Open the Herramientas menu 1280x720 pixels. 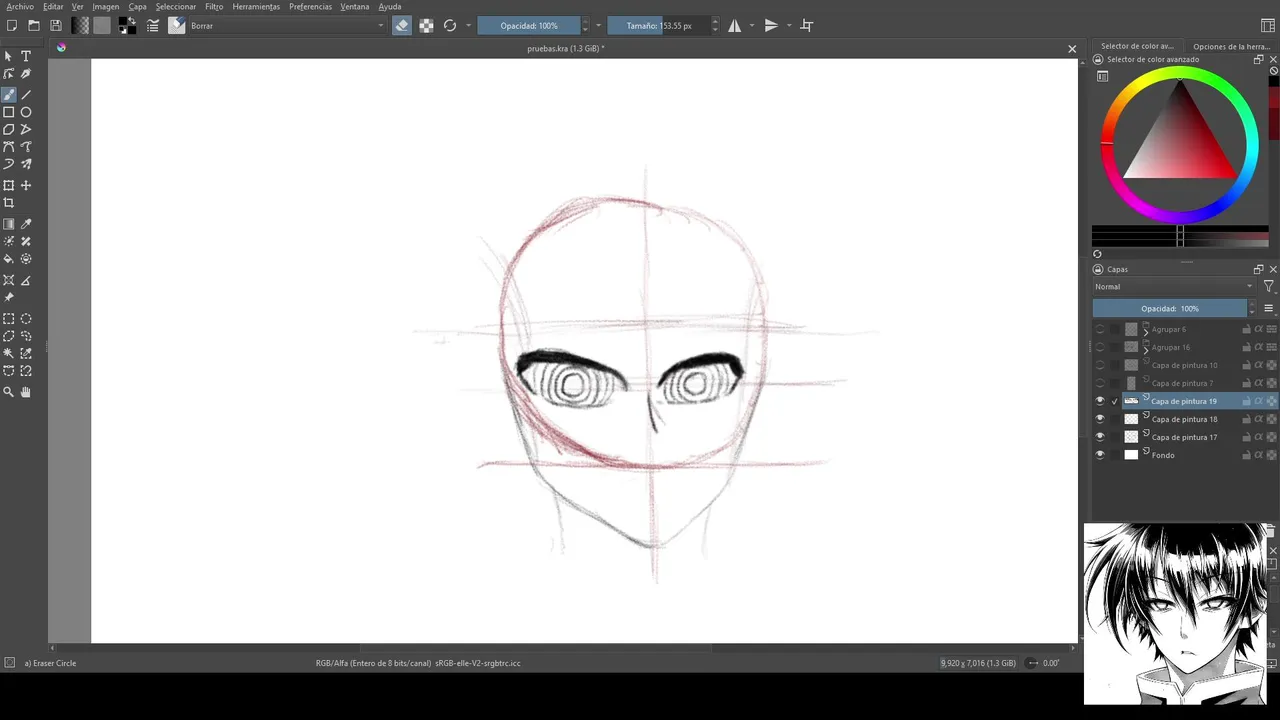pos(256,6)
